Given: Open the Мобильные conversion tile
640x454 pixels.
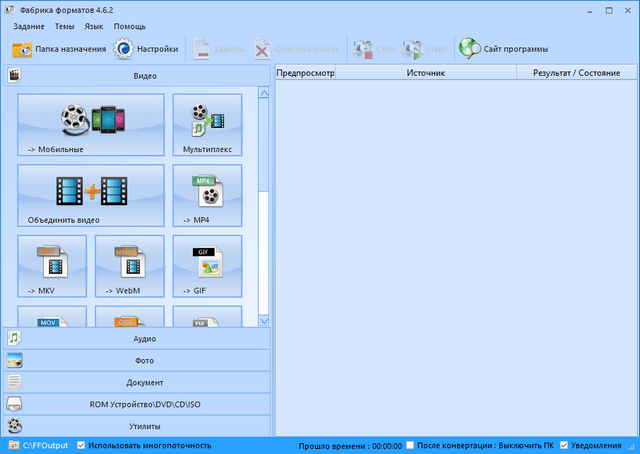Looking at the screenshot, I should (90, 125).
